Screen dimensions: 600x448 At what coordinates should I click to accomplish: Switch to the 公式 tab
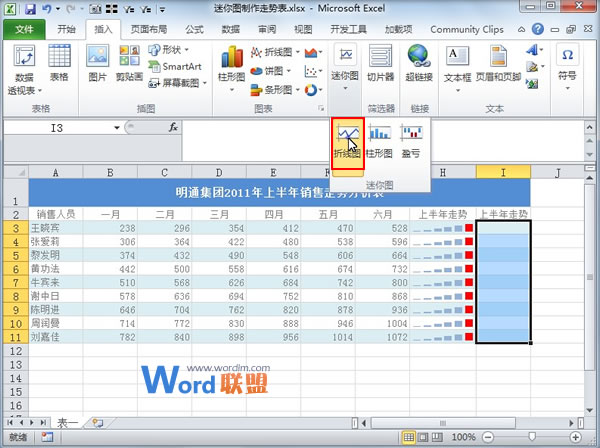(x=194, y=30)
